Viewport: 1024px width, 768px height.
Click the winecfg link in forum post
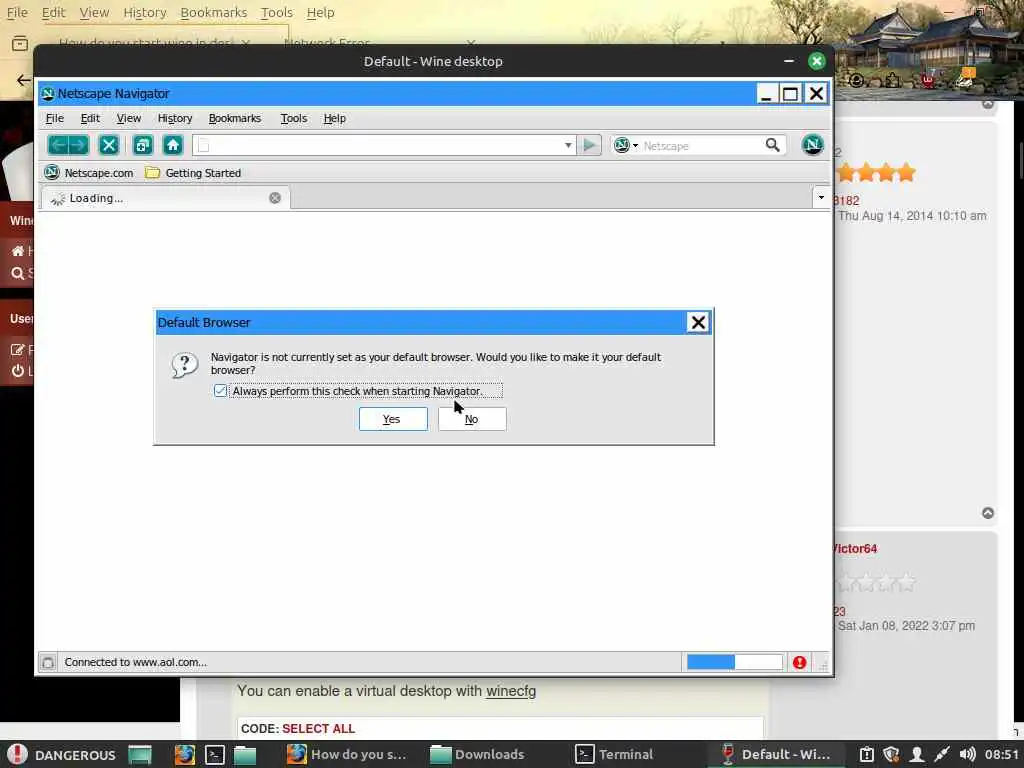511,691
